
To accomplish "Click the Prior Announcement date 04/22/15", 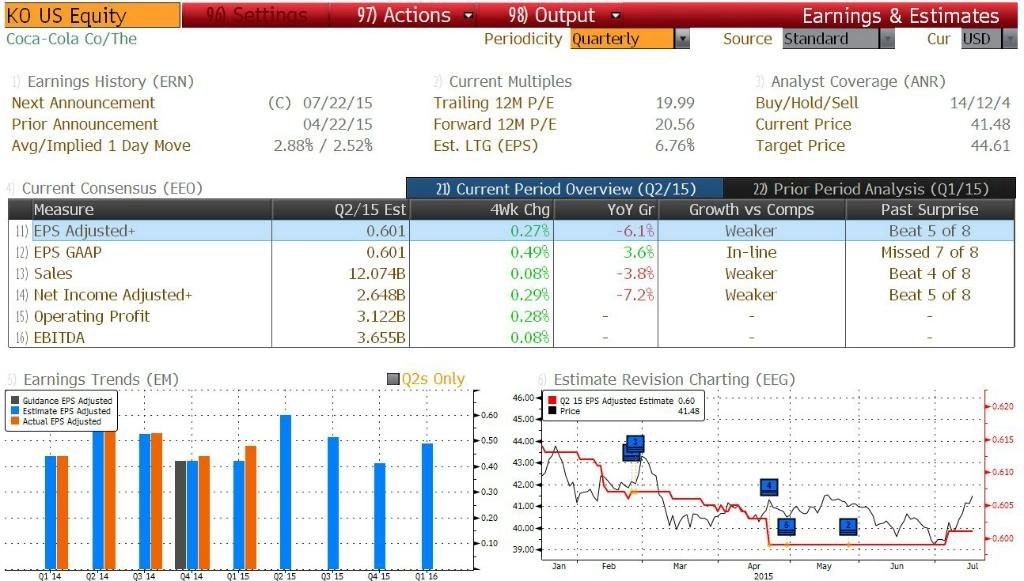I will point(338,125).
